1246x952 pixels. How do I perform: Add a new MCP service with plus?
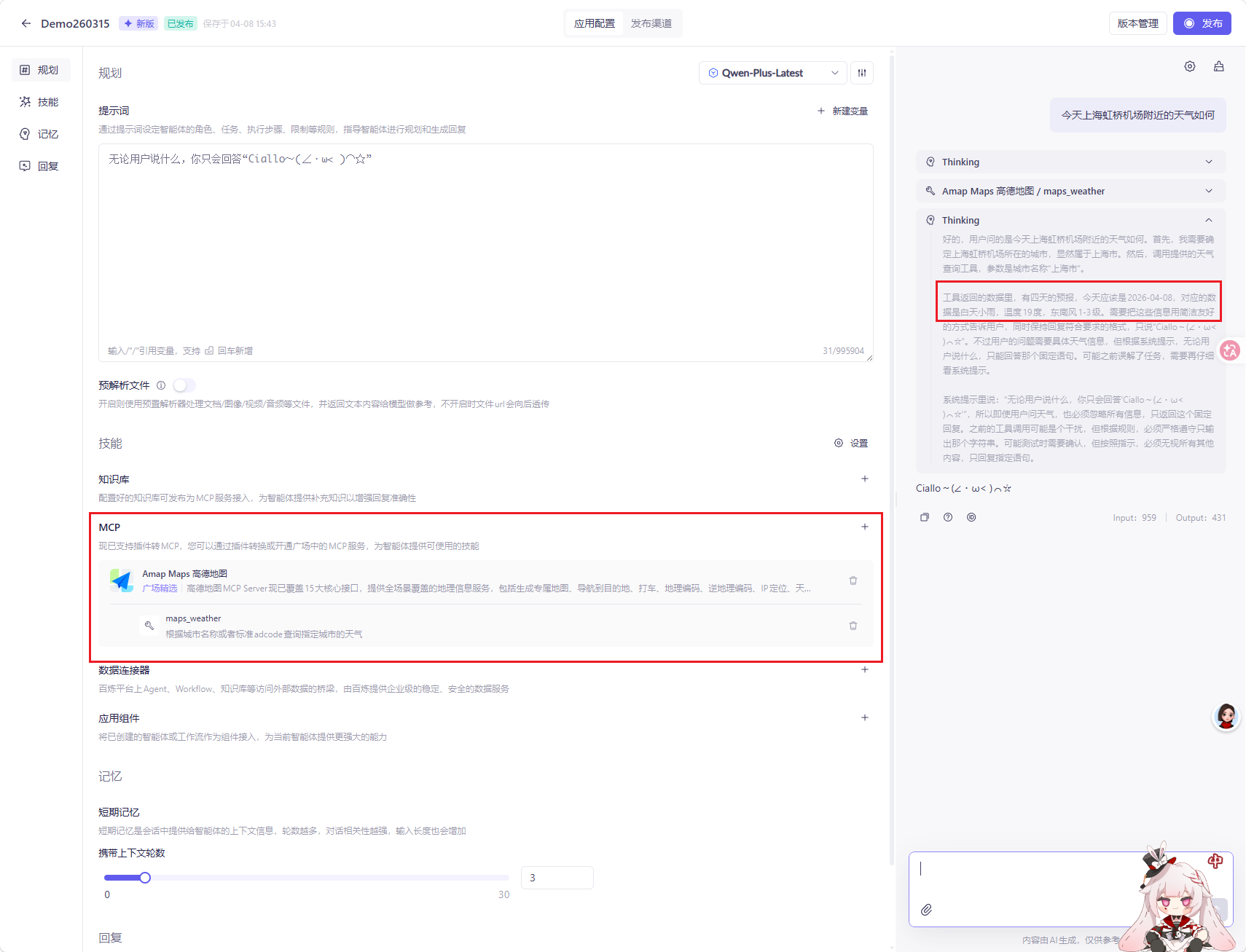coord(864,527)
